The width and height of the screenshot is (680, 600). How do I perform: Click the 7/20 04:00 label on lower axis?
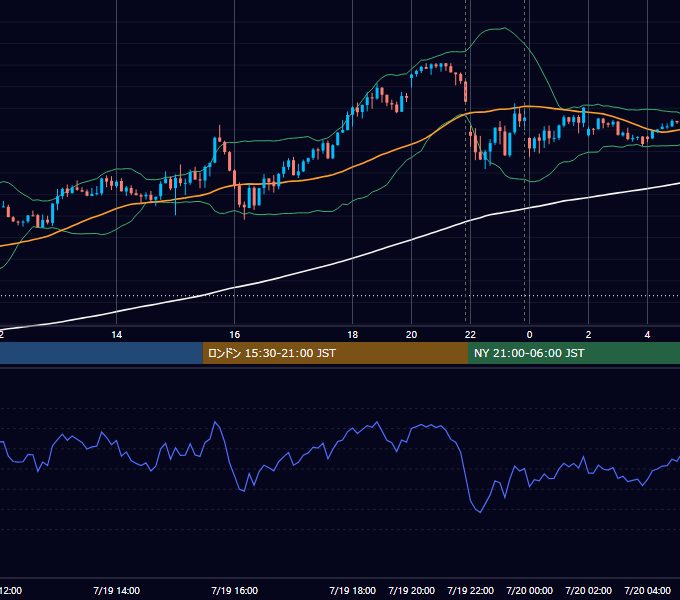pyautogui.click(x=647, y=590)
